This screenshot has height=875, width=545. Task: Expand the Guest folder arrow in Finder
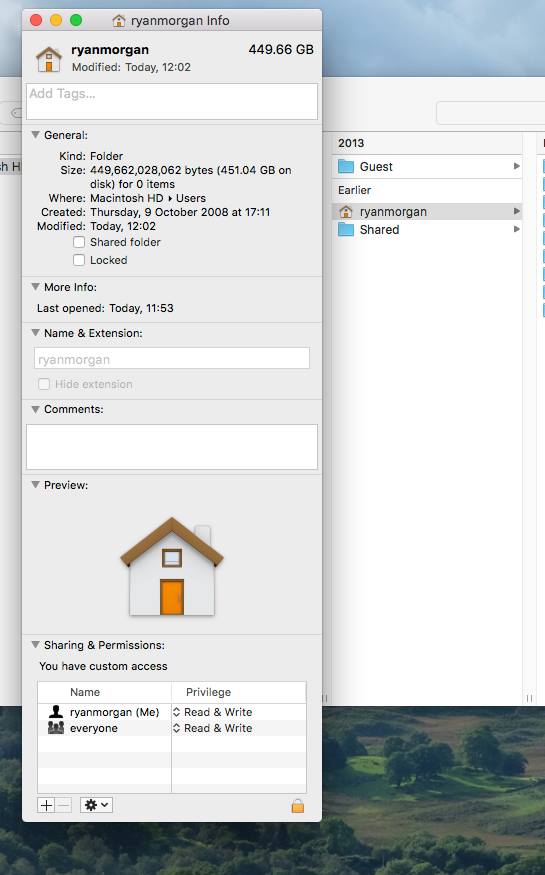517,166
